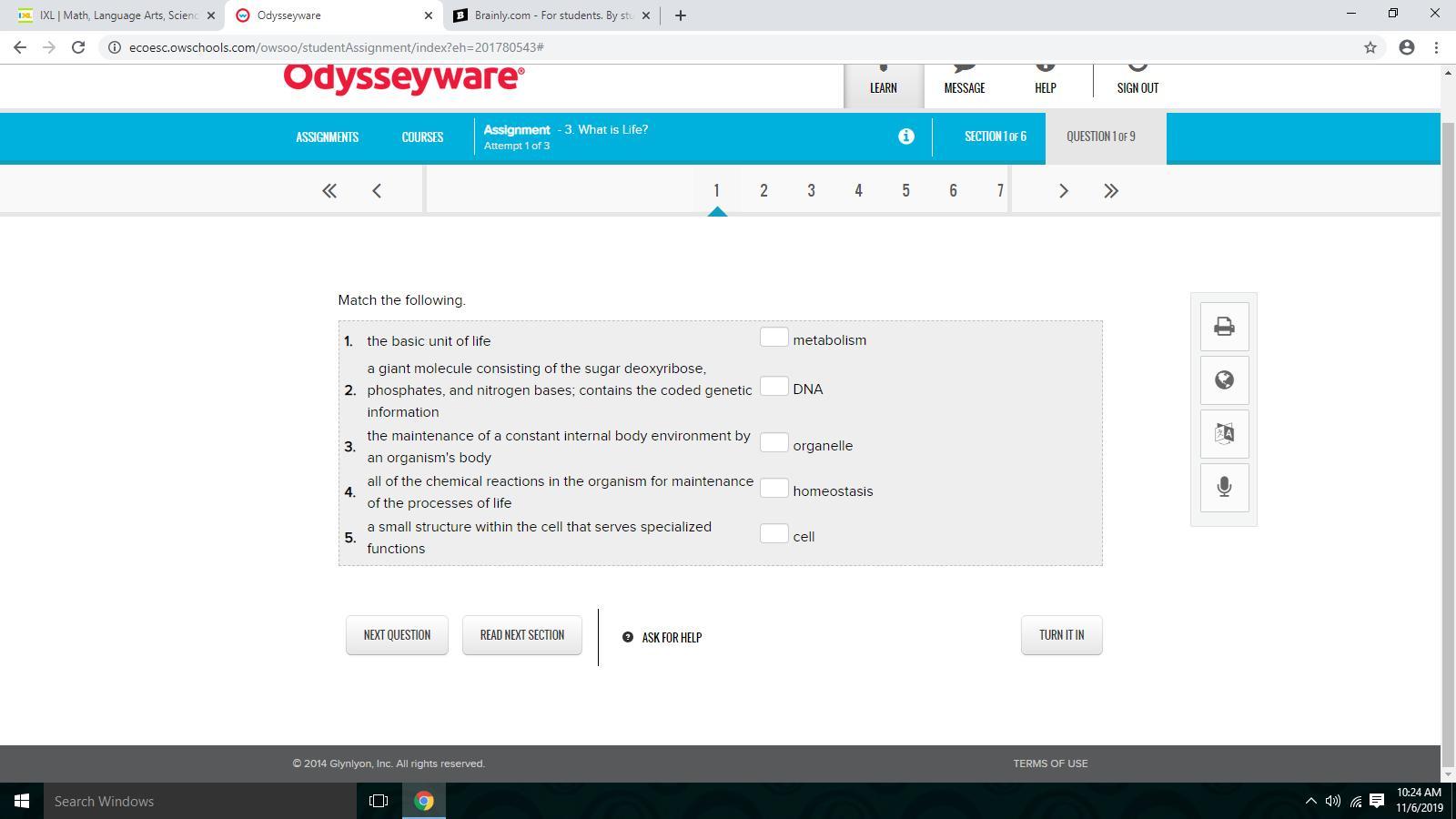This screenshot has height=819, width=1456.
Task: Bookmark this page with the star icon
Action: tap(1370, 47)
